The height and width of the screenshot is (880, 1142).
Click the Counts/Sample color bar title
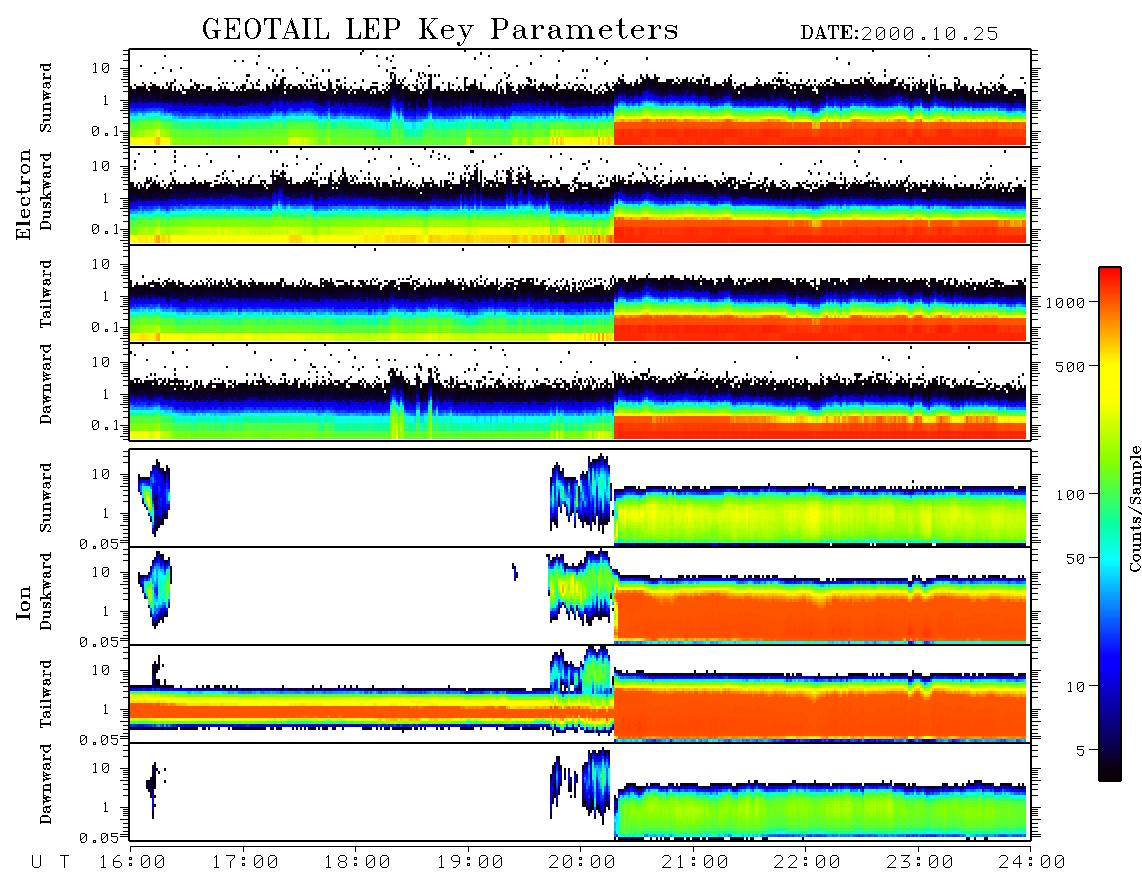pos(1135,508)
